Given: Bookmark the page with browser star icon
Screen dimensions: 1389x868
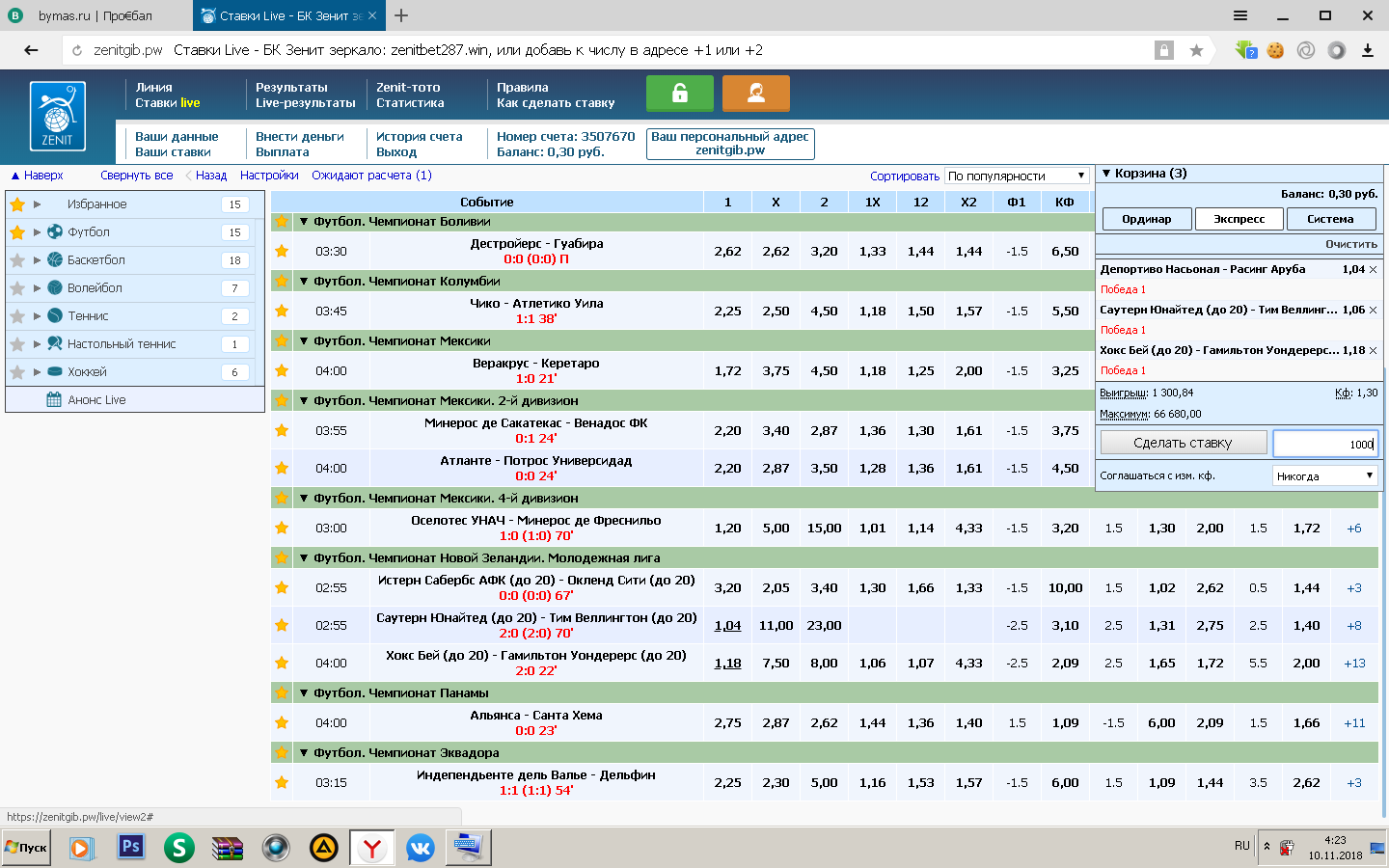Looking at the screenshot, I should tap(1196, 50).
